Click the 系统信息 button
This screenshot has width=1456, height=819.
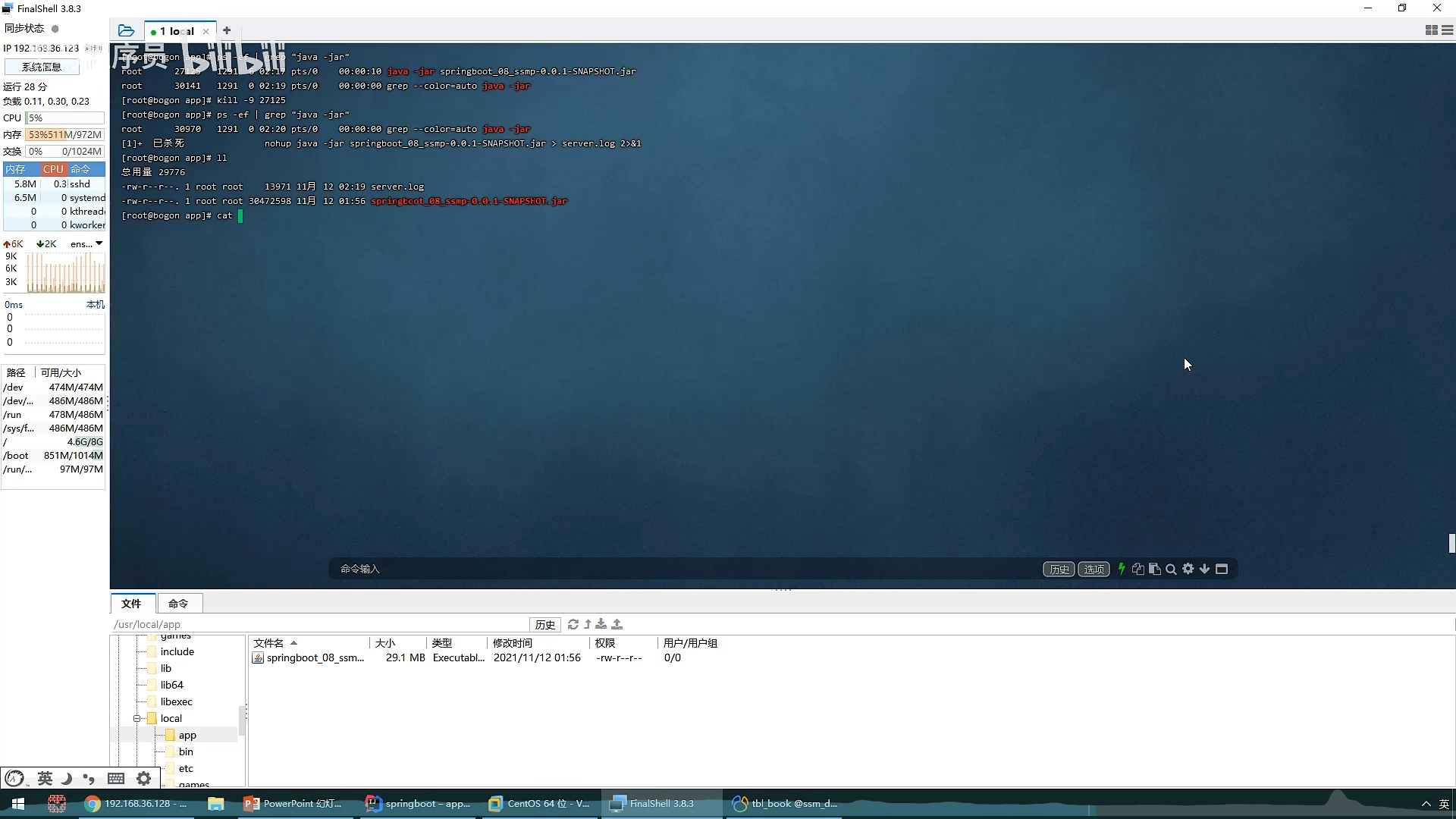coord(42,67)
